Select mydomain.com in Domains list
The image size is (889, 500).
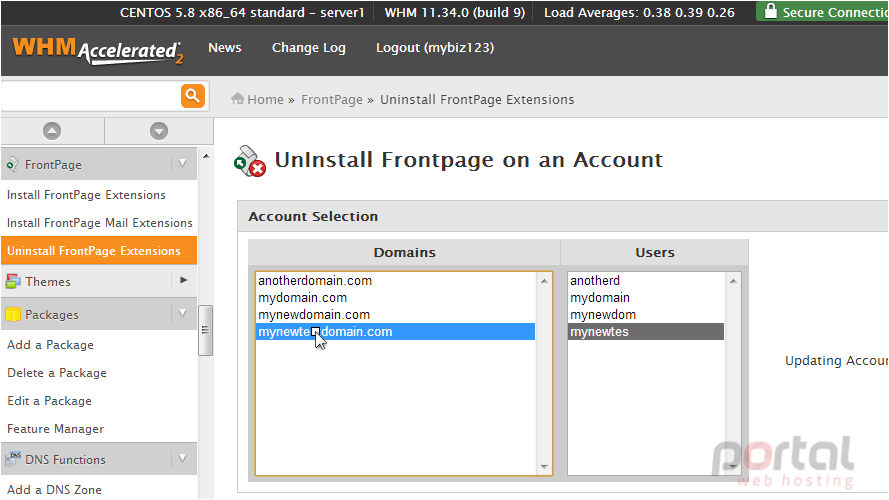(x=395, y=298)
